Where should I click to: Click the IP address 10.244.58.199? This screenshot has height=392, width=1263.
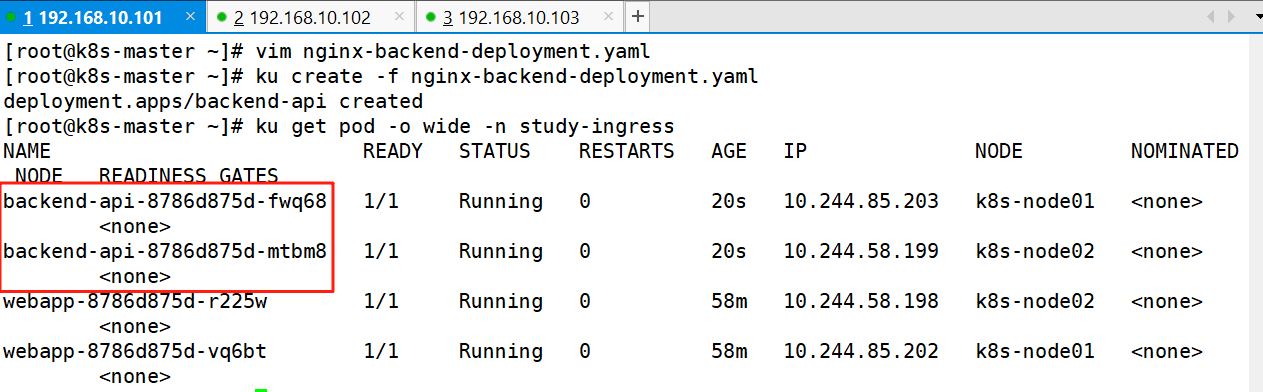[861, 252]
